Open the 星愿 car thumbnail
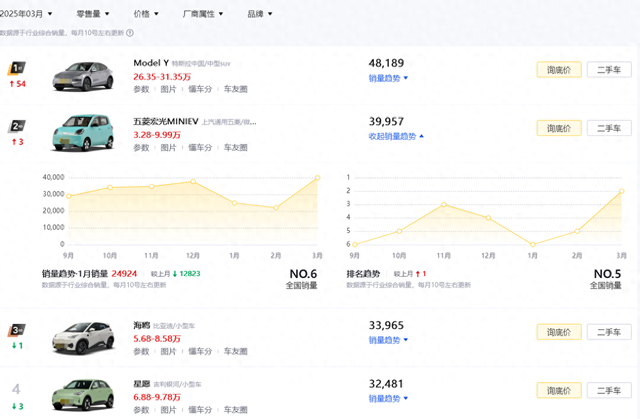 [x=83, y=395]
